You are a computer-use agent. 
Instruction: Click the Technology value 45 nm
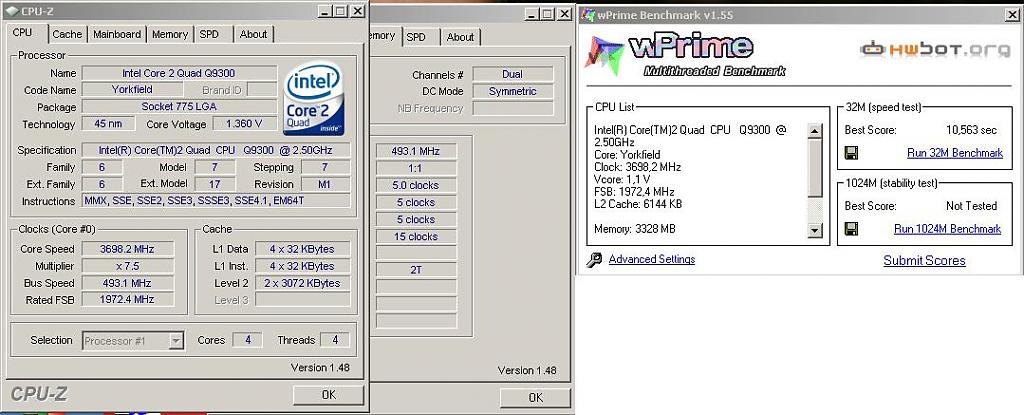pos(108,124)
